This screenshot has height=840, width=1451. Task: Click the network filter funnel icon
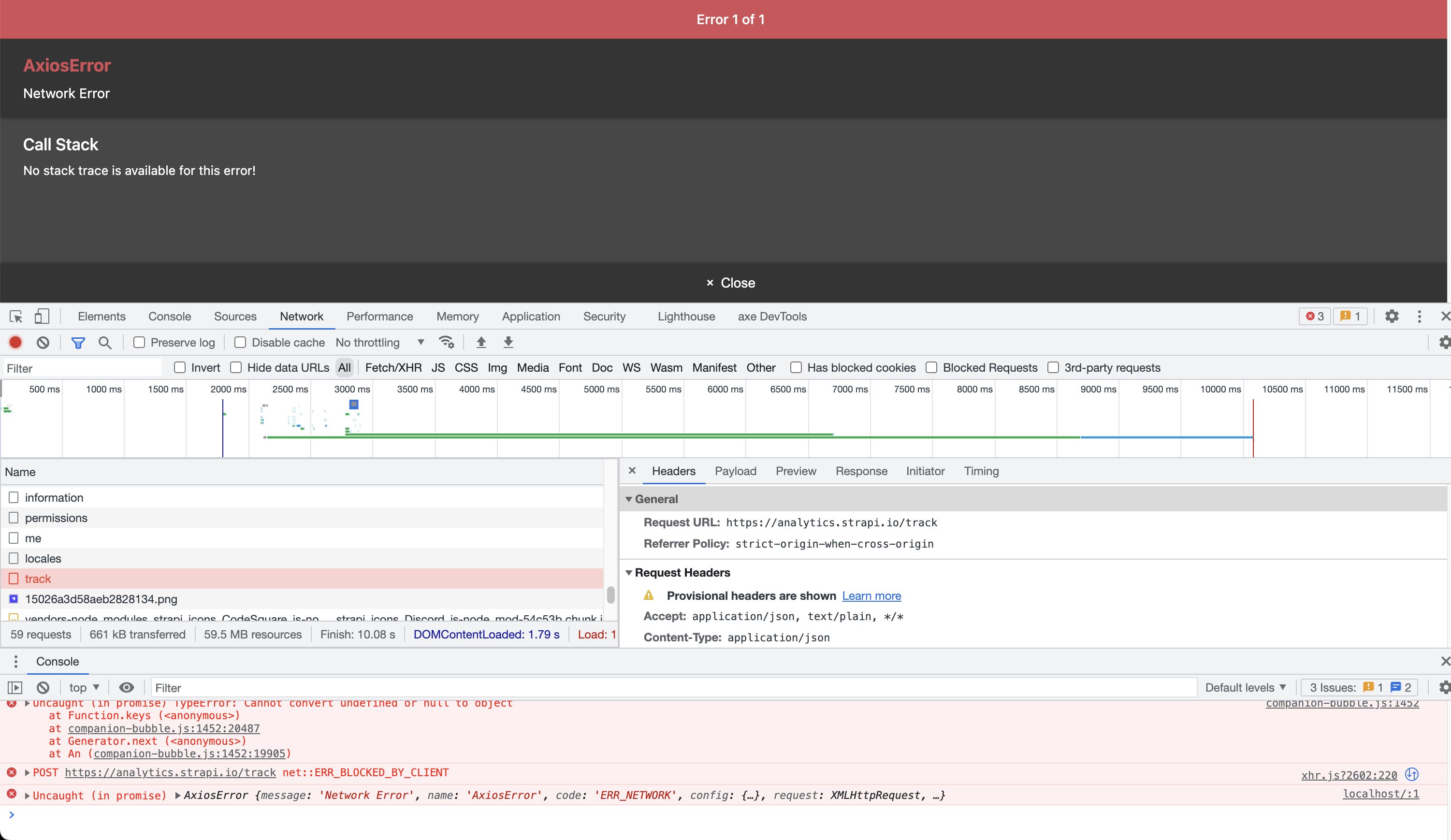pos(78,342)
